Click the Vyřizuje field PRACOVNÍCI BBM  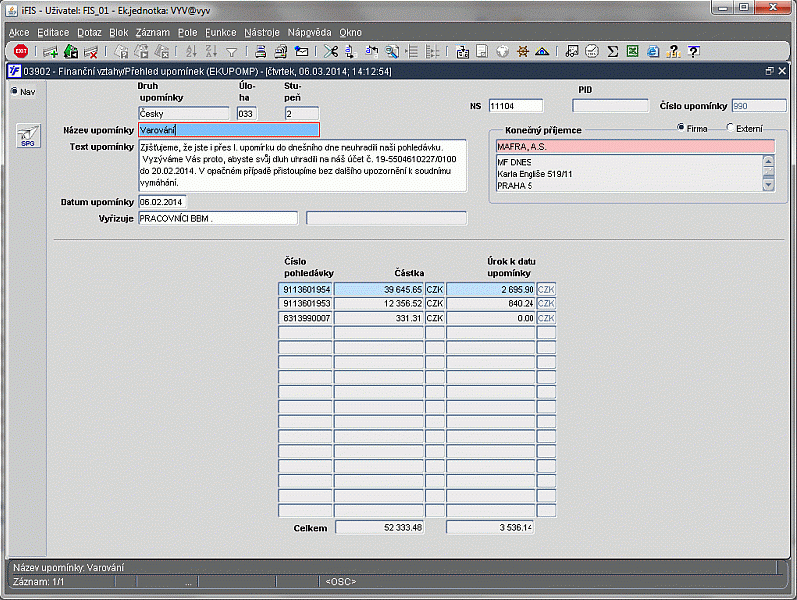click(x=218, y=218)
